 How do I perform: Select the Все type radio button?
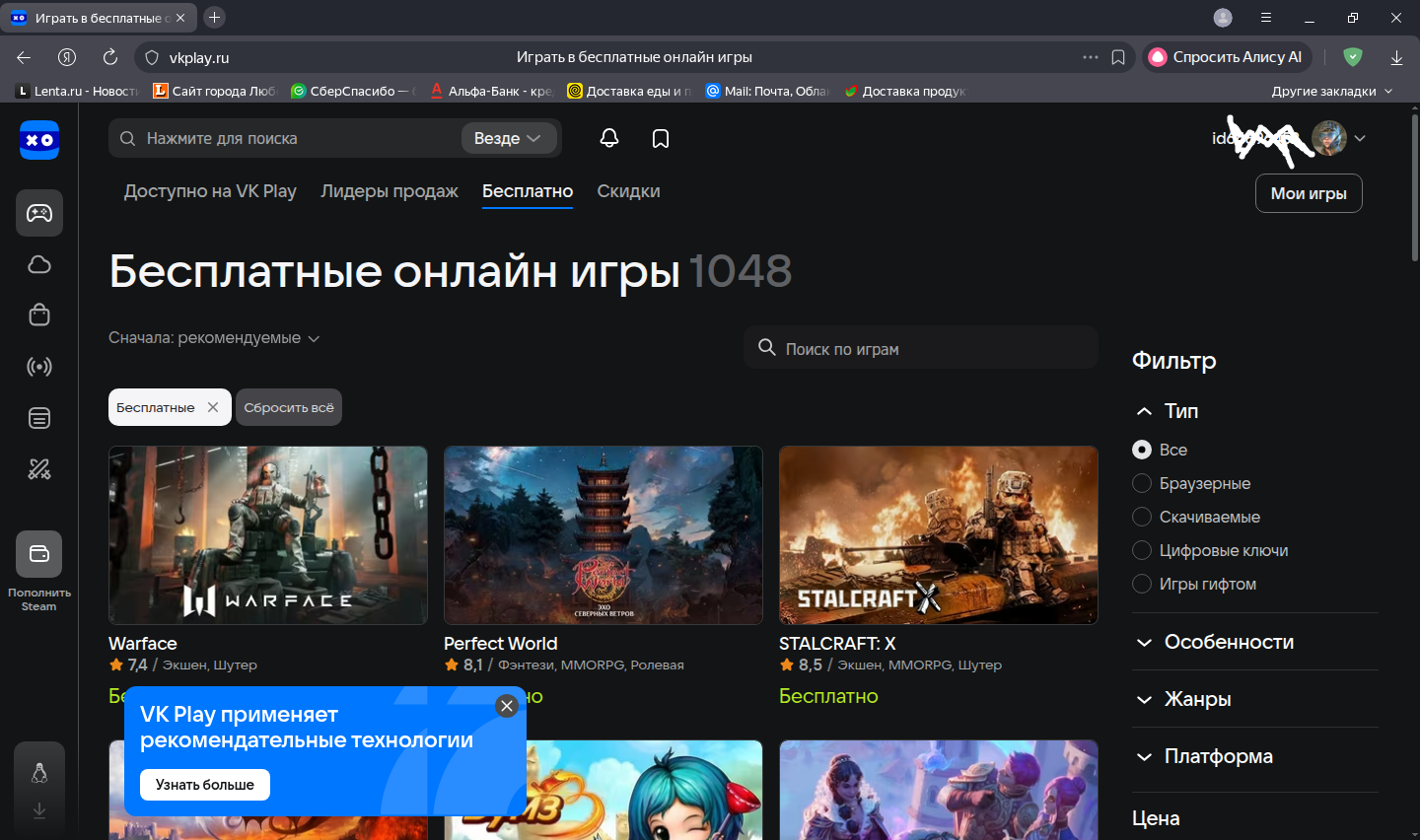pyautogui.click(x=1142, y=450)
